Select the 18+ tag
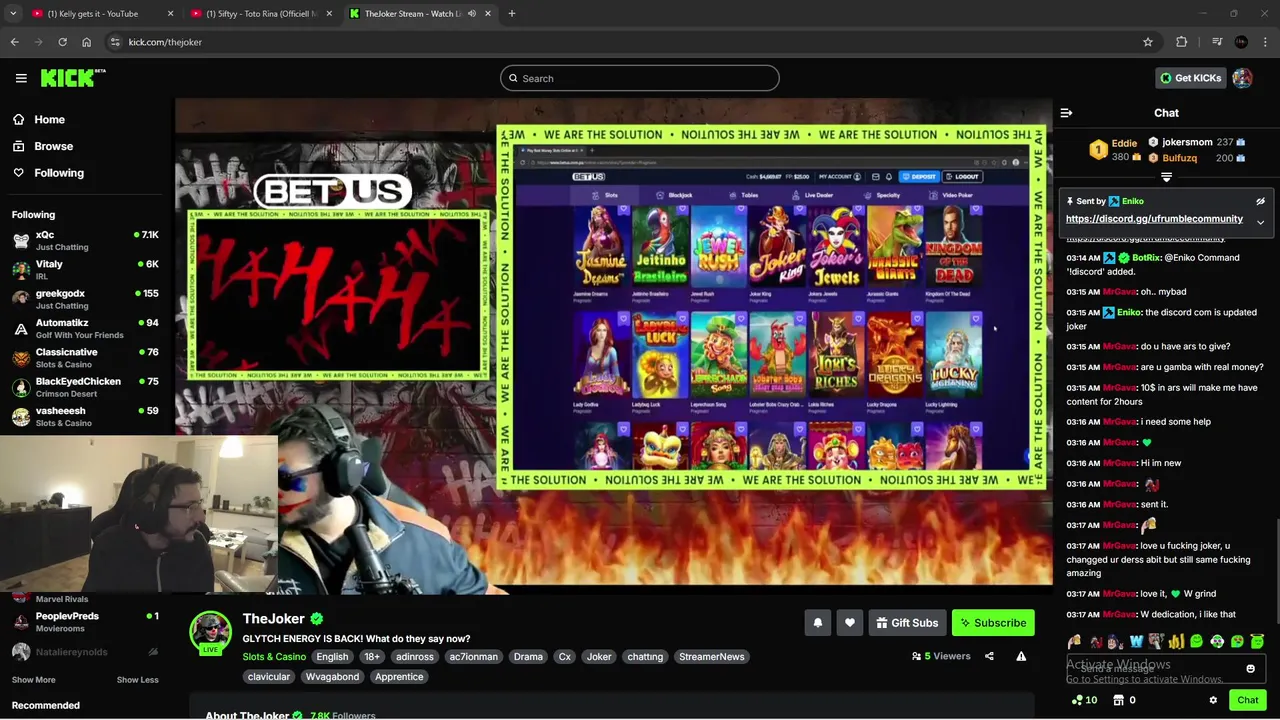The image size is (1280, 720). 372,657
